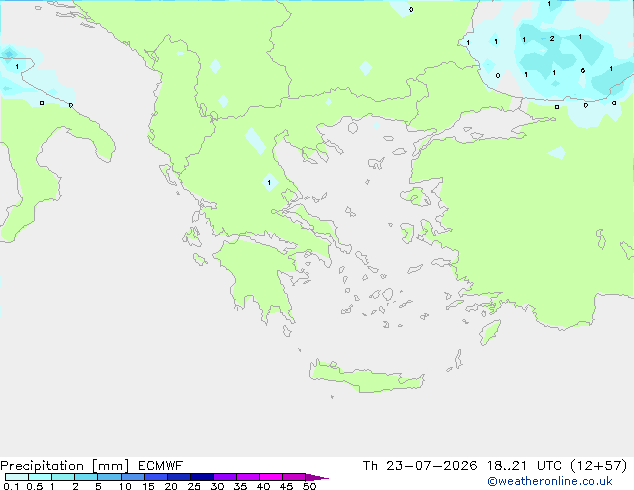Select the 2–5 mm legend color swatch
Image resolution: width=634 pixels, height=490 pixels.
point(86,477)
